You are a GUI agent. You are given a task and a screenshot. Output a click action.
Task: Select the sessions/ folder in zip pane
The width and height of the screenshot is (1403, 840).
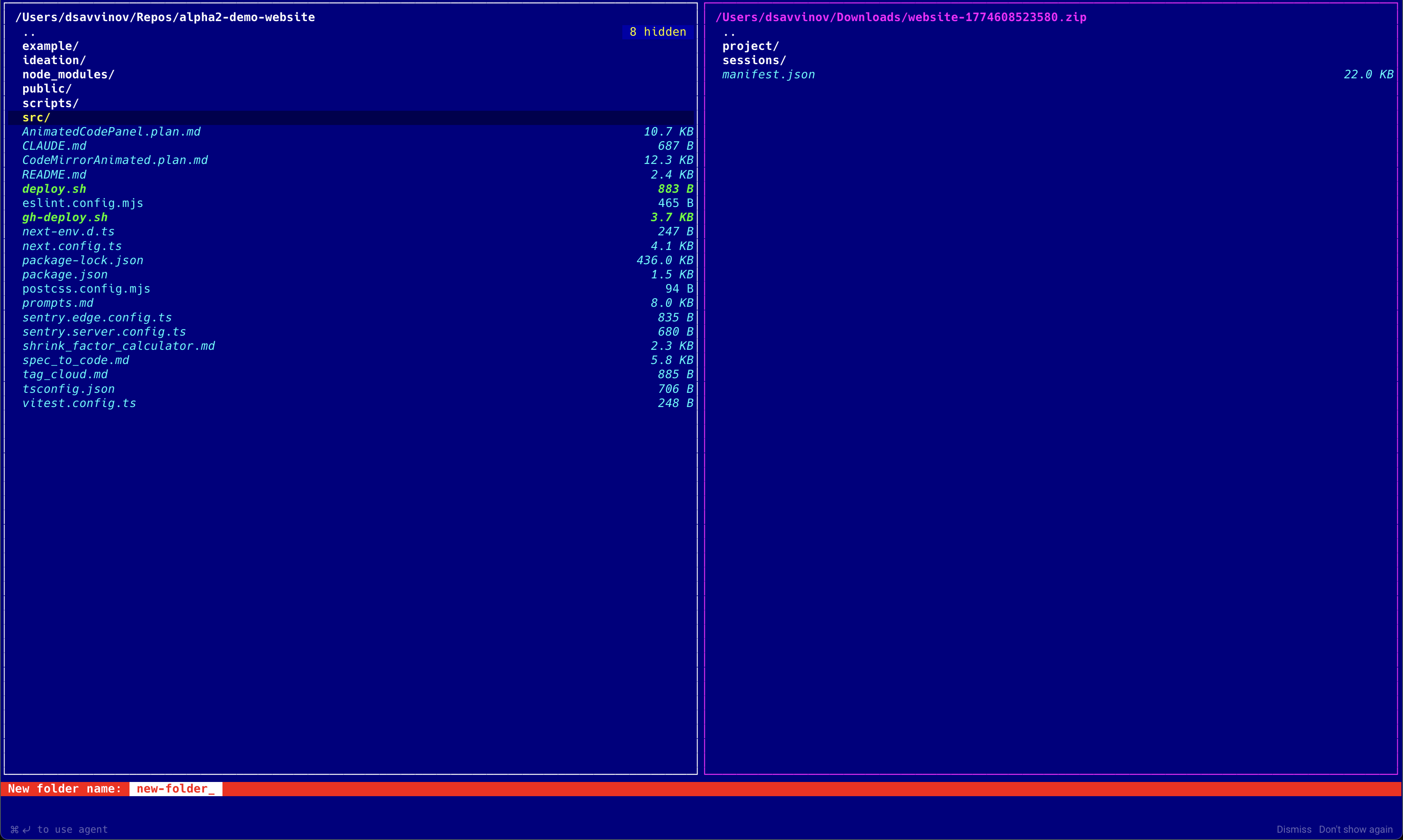click(753, 60)
